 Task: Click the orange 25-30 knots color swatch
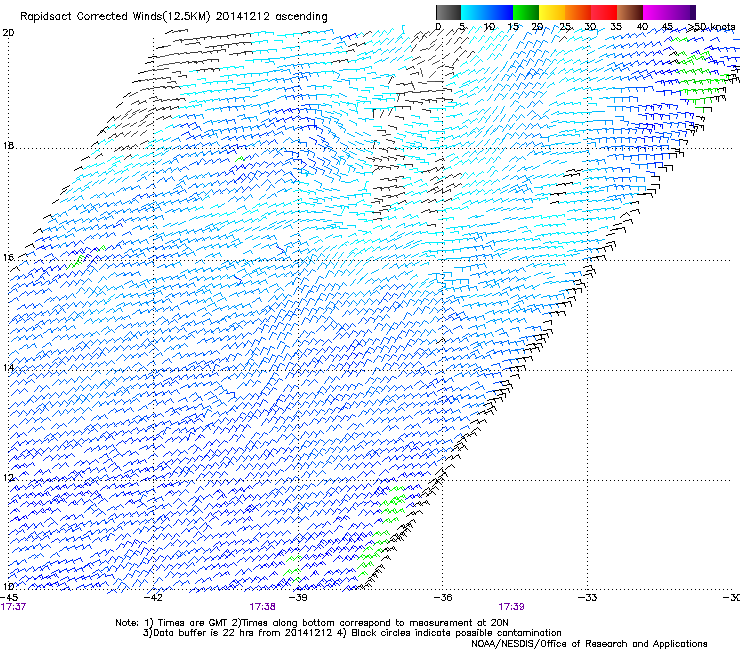(578, 12)
